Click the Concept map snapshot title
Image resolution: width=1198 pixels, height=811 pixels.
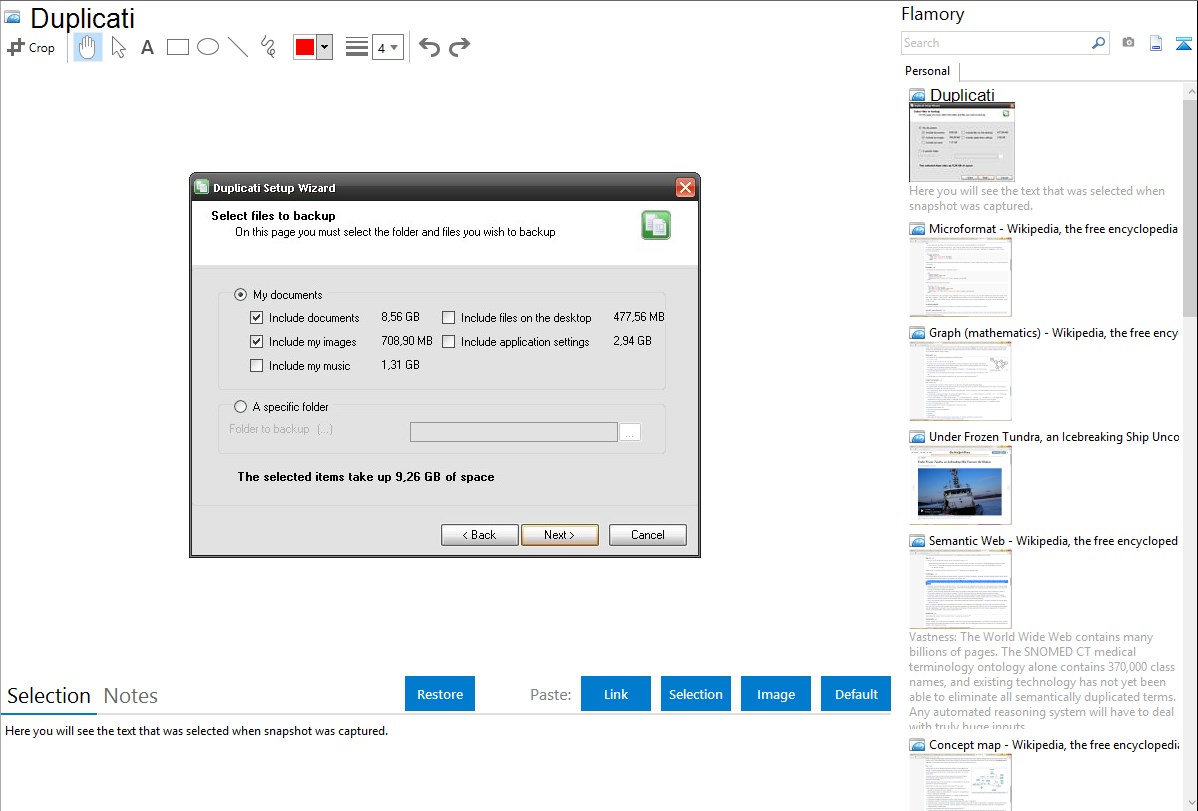[x=1054, y=744]
